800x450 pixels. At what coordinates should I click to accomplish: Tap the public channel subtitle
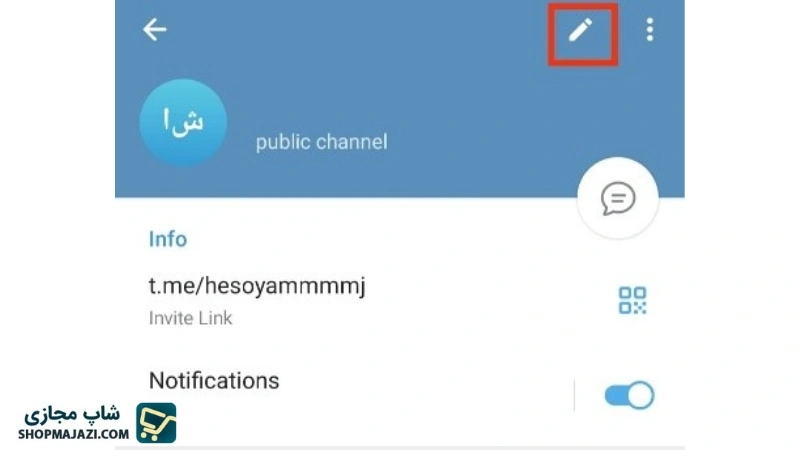pyautogui.click(x=321, y=142)
